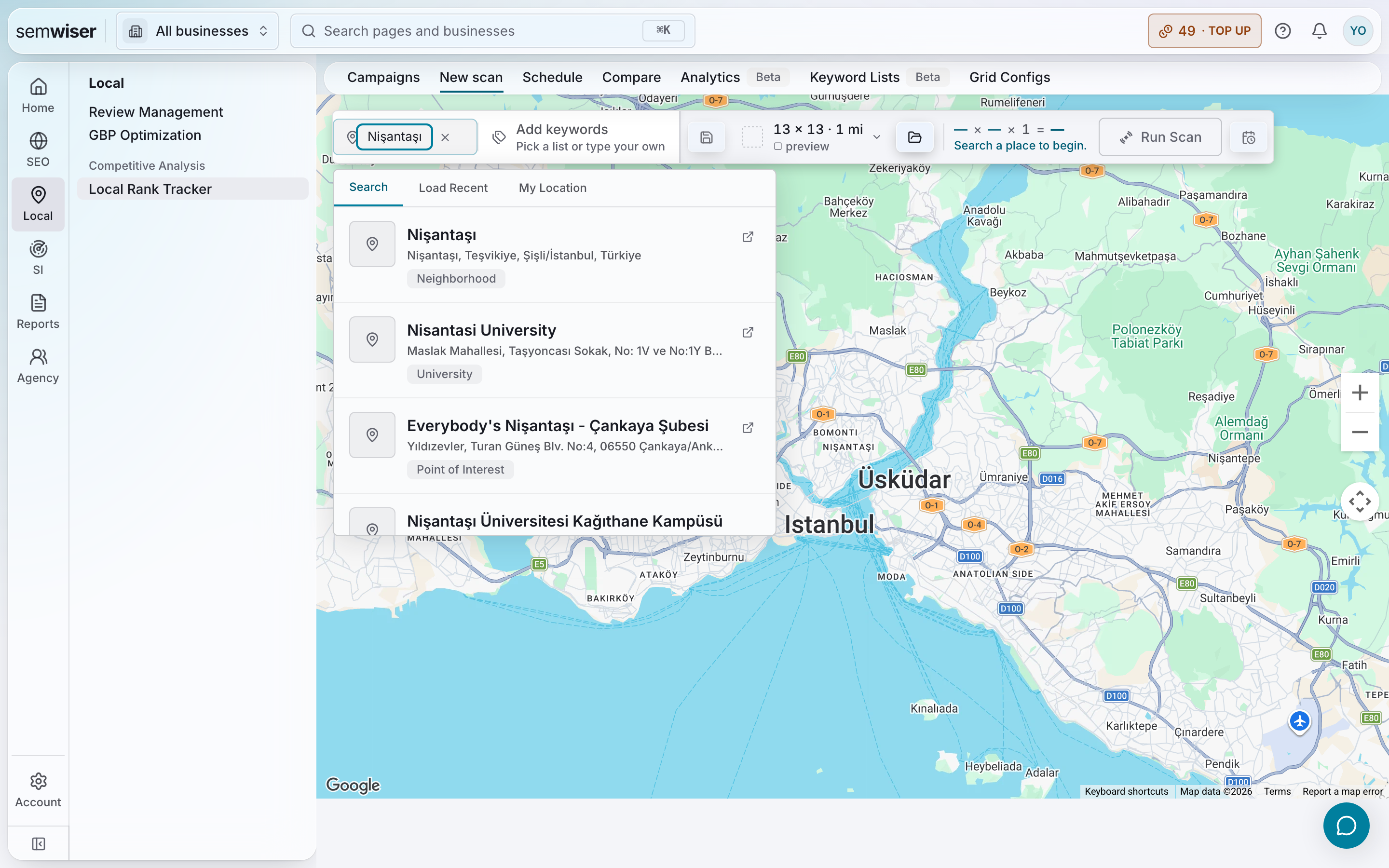Open Everybody's Nişantaşı external link icon
Screen dimensions: 1389x868
747,427
